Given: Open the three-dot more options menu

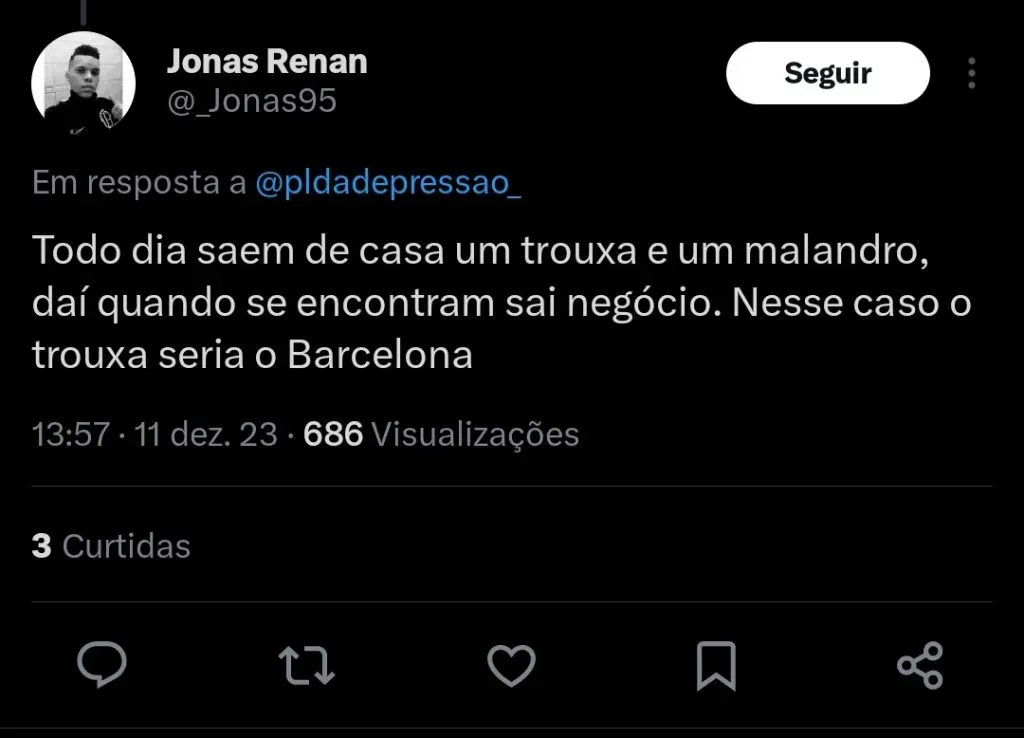Looking at the screenshot, I should (x=971, y=73).
